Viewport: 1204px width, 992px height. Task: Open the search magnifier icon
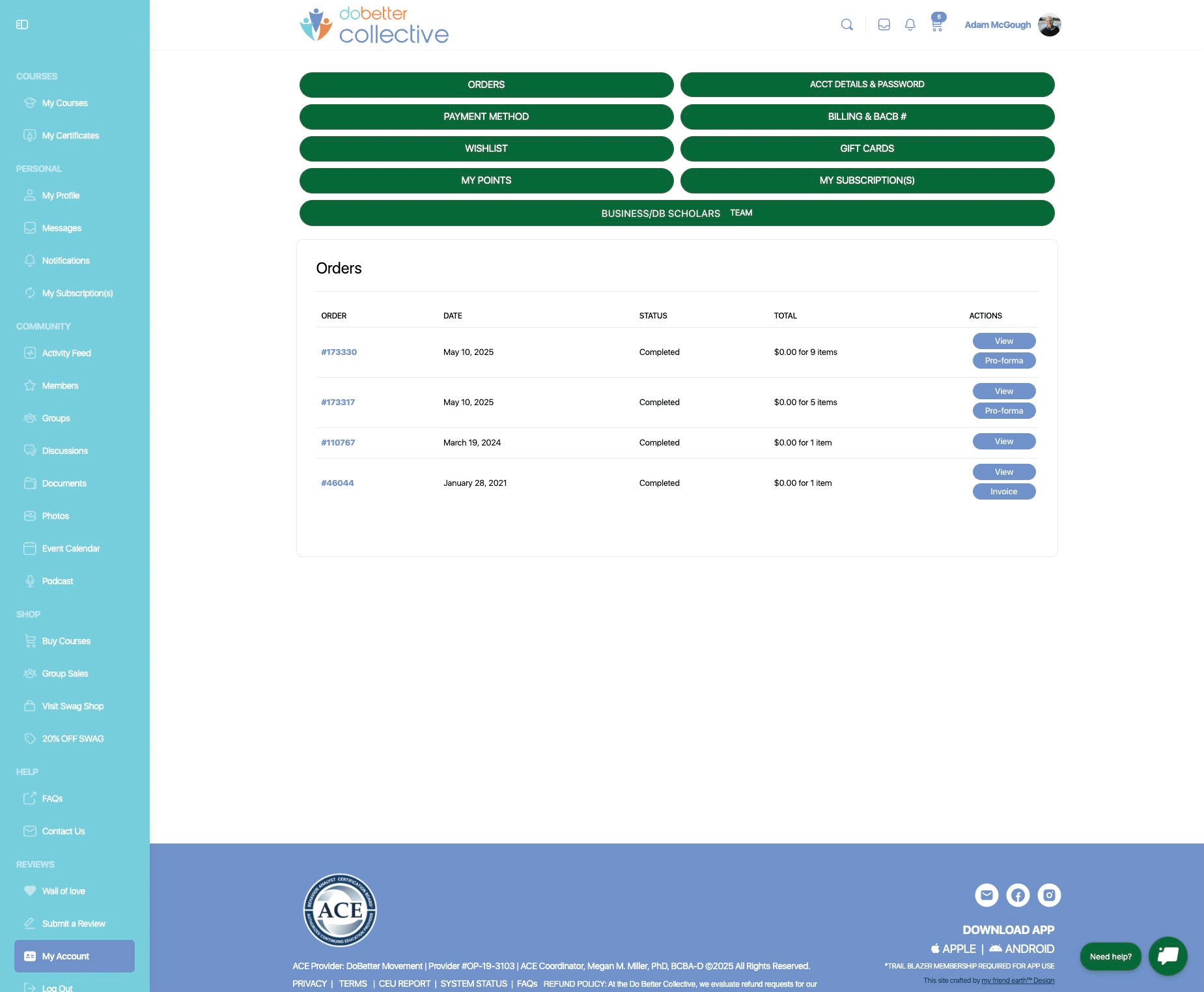pos(847,25)
